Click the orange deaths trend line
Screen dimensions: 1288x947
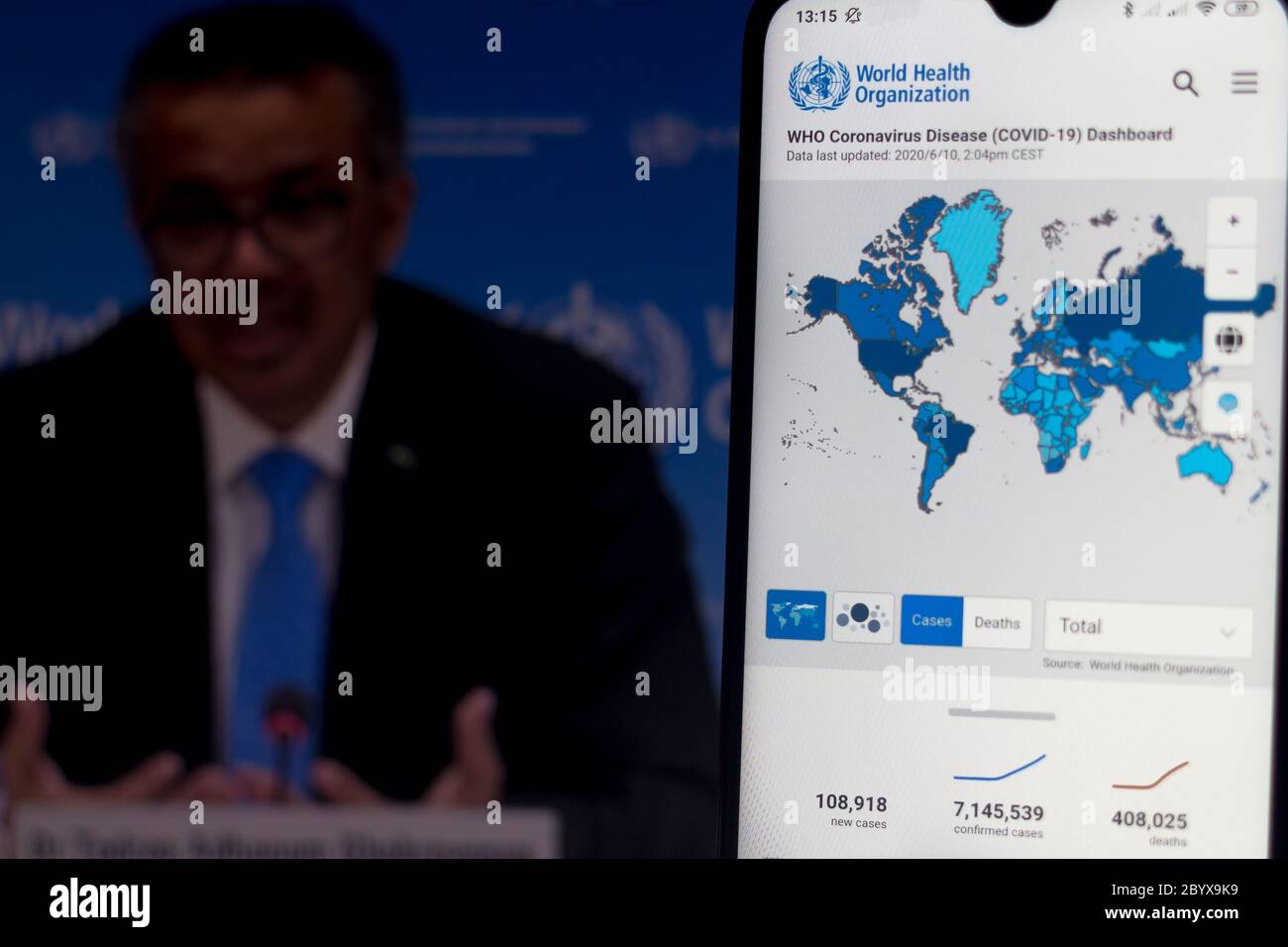tap(1149, 776)
